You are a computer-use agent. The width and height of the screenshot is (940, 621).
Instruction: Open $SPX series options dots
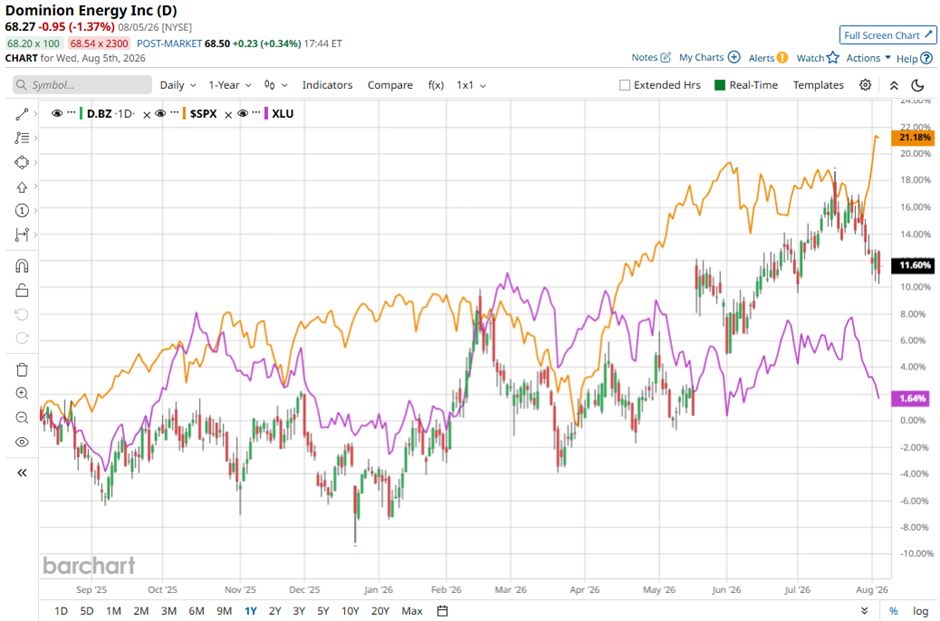click(174, 112)
